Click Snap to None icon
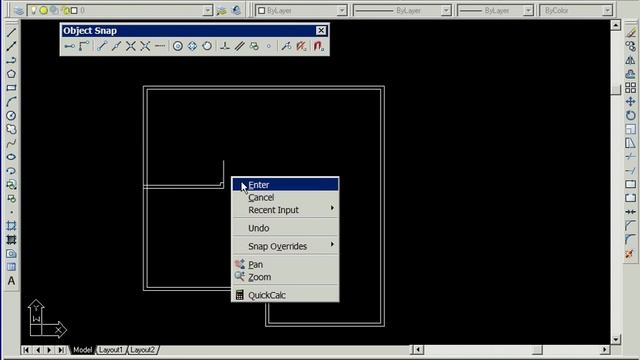640x360 pixels. coord(302,46)
